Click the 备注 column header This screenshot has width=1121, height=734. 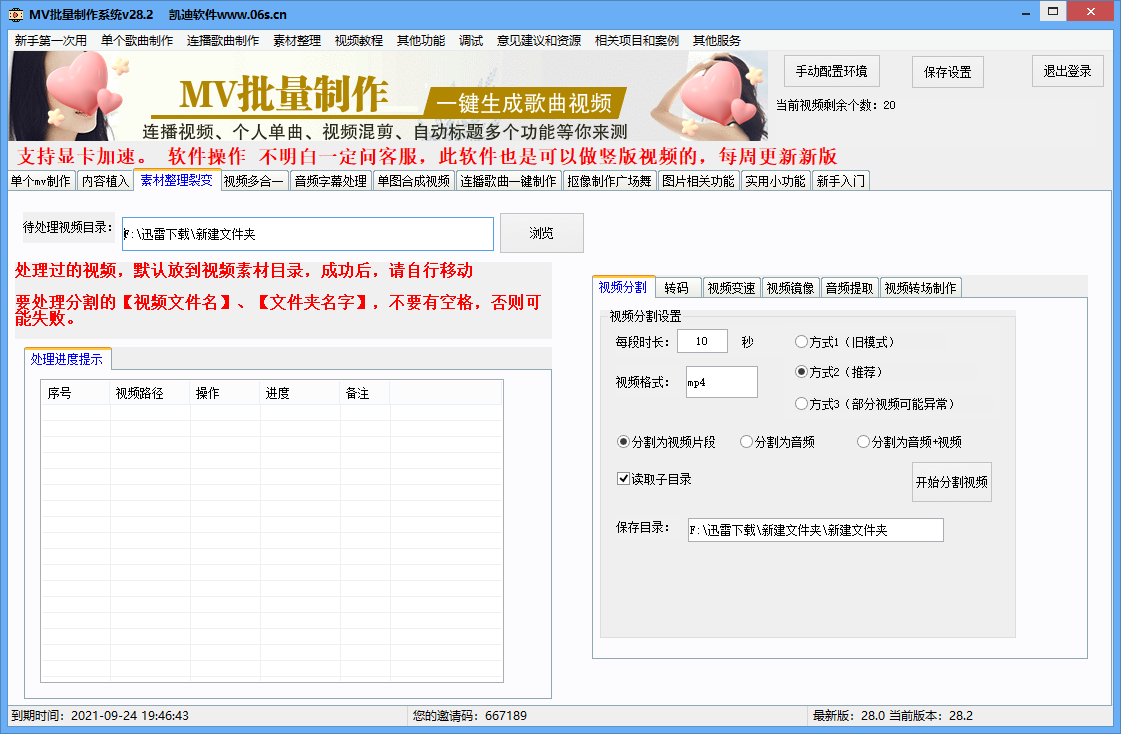(365, 393)
